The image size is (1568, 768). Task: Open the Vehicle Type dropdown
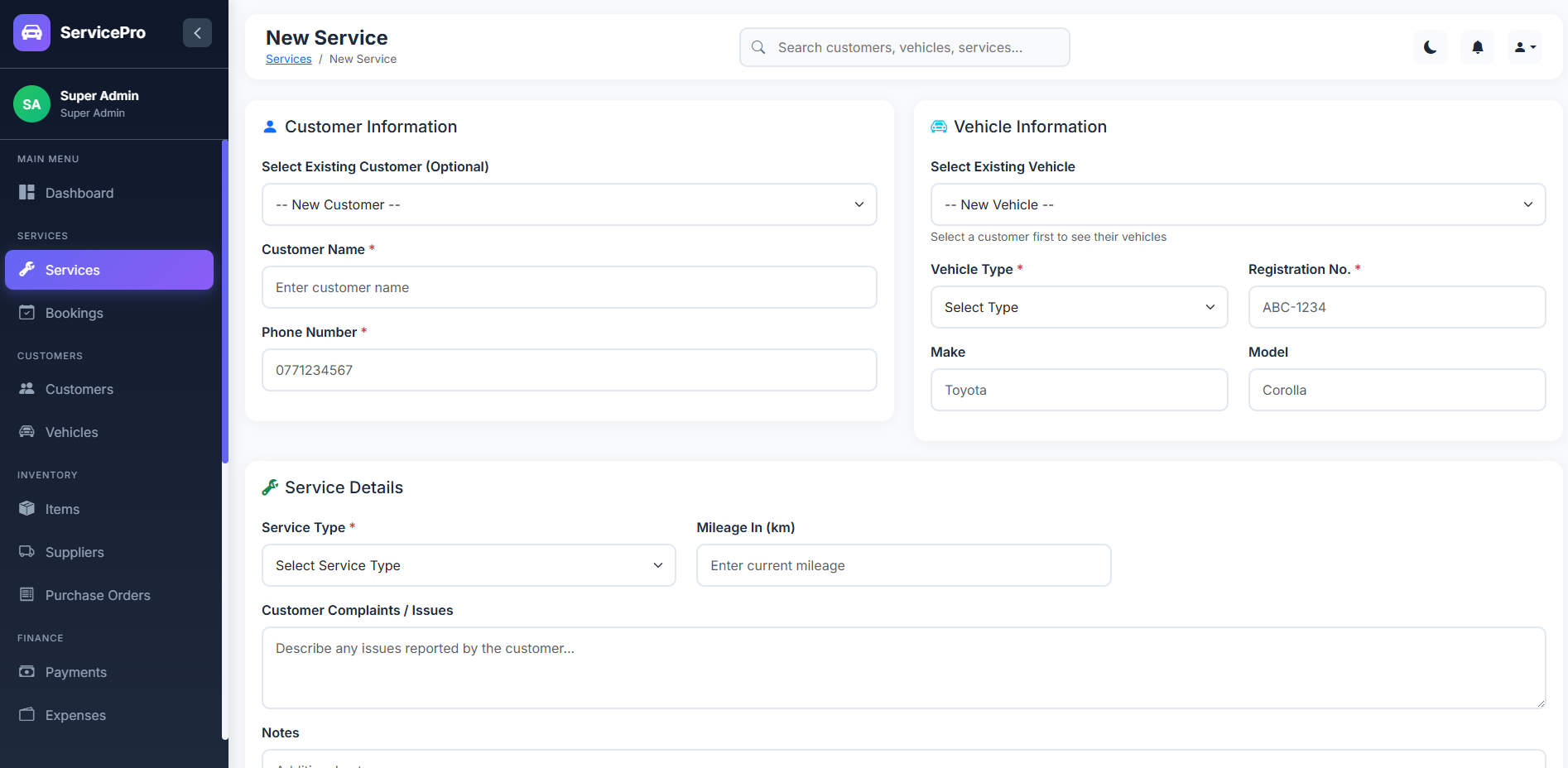click(1079, 307)
